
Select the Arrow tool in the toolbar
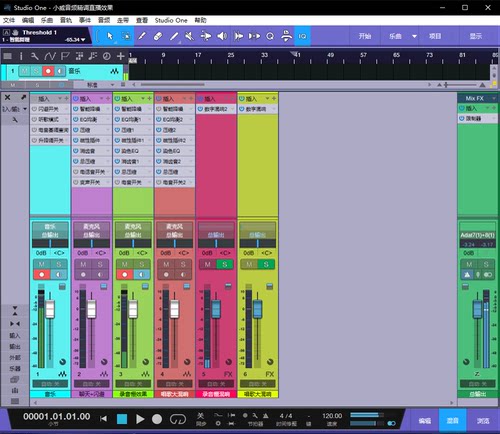pyautogui.click(x=110, y=36)
